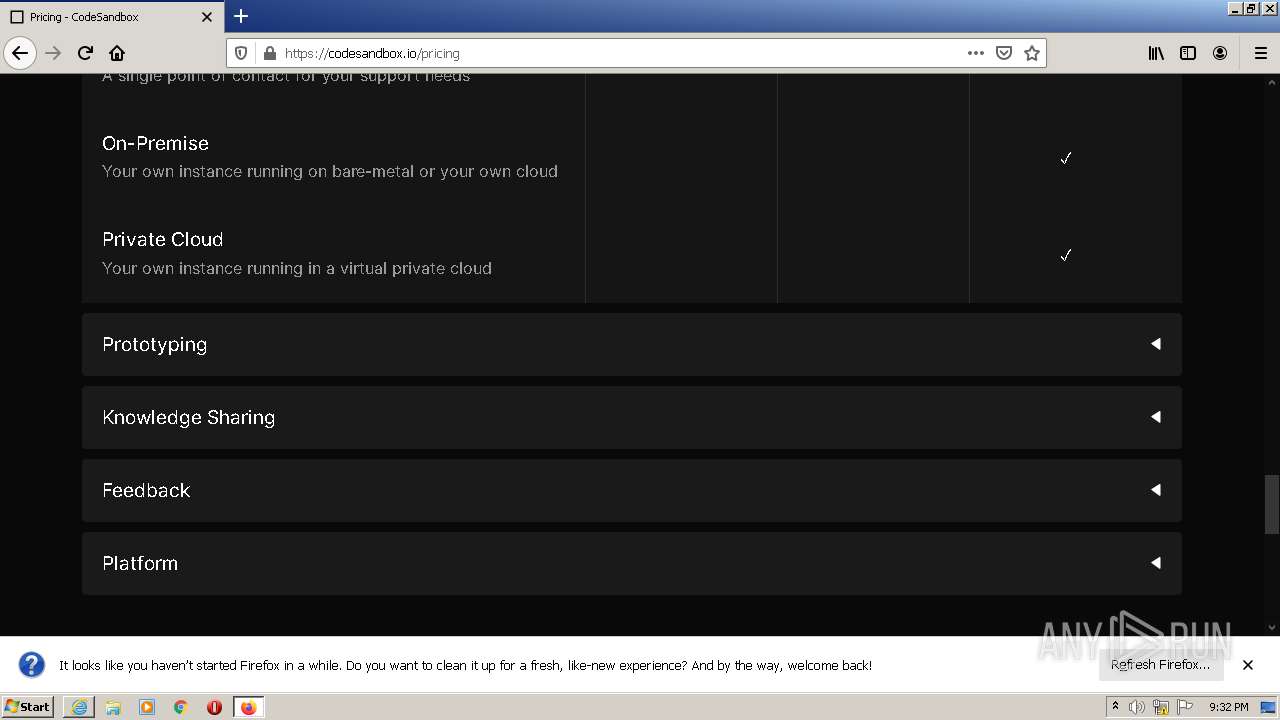
Task: Open the Firefox hamburger menu
Action: (x=1260, y=53)
